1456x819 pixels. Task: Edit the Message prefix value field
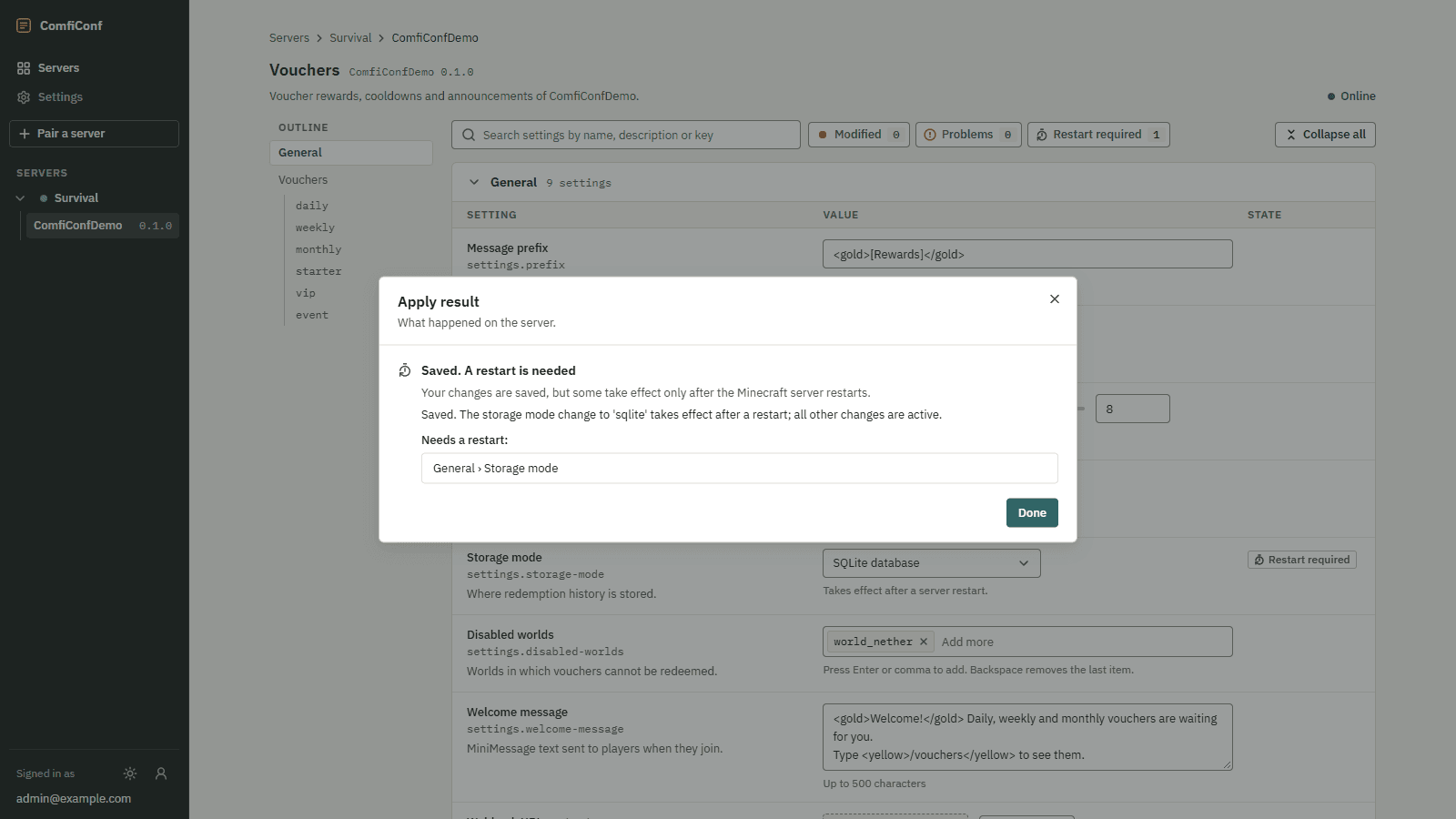[1027, 254]
